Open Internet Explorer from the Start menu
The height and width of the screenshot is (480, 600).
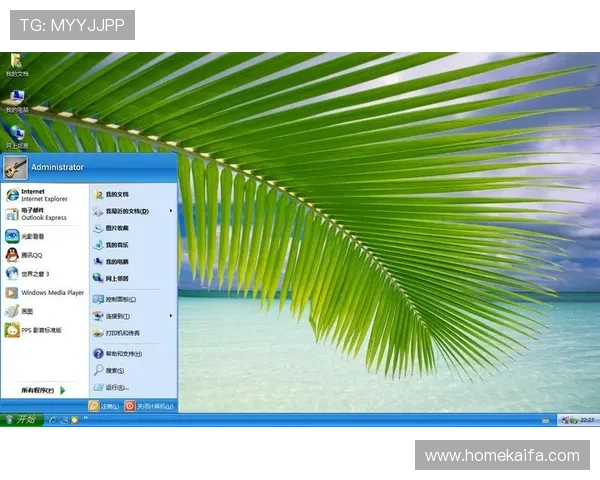tap(40, 194)
